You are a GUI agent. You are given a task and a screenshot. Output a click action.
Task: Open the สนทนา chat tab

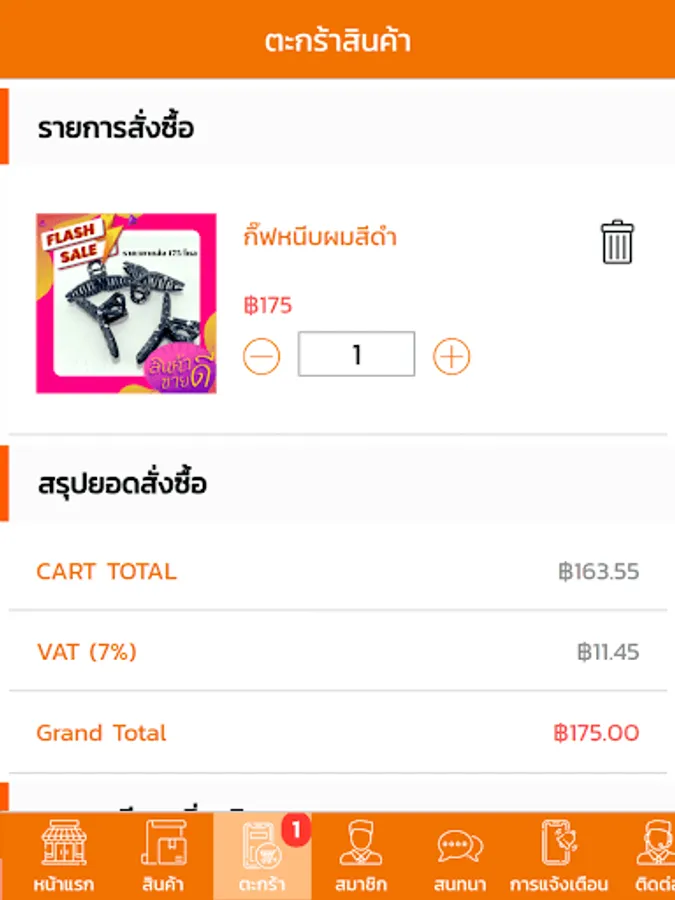point(460,856)
